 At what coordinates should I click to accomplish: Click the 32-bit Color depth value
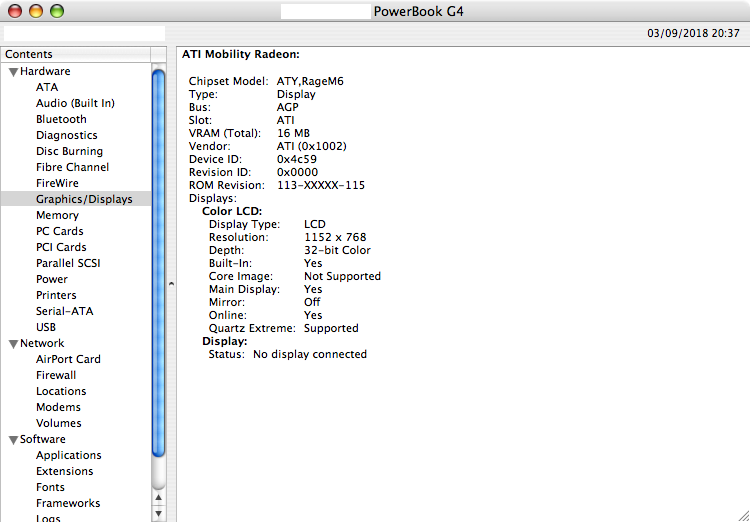pyautogui.click(x=337, y=250)
